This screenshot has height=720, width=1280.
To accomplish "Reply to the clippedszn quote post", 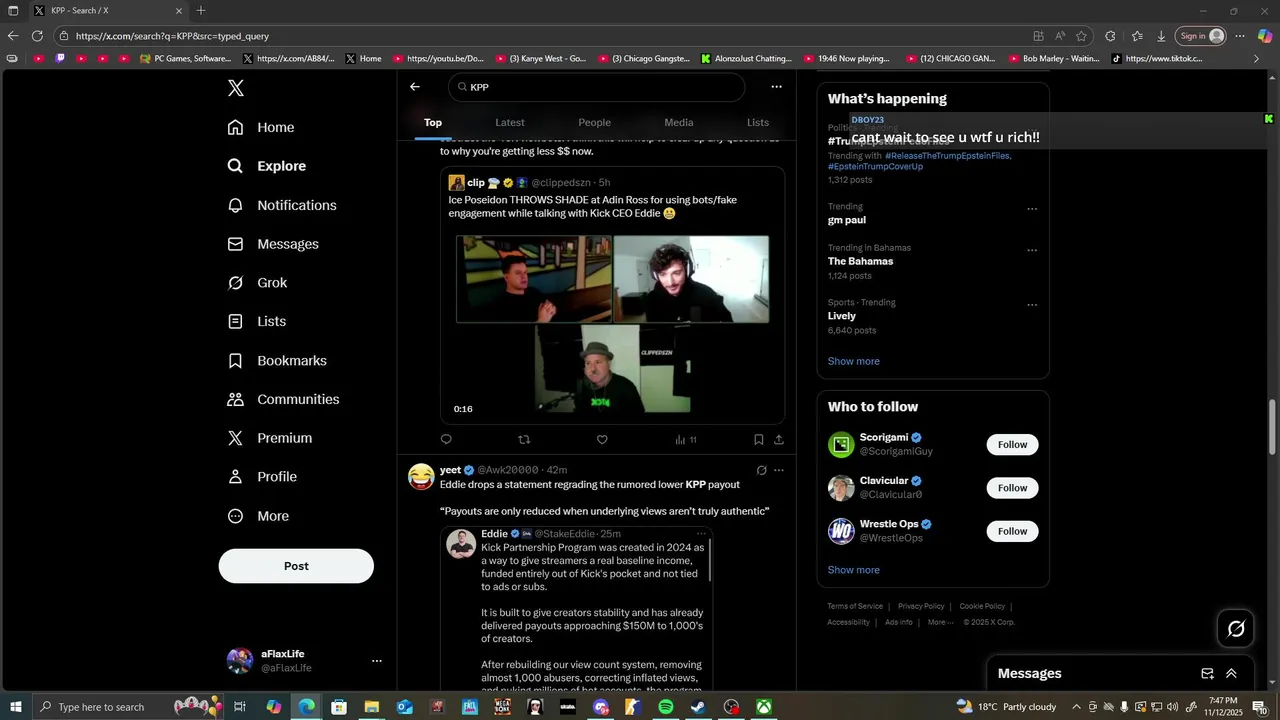I will click(x=446, y=439).
